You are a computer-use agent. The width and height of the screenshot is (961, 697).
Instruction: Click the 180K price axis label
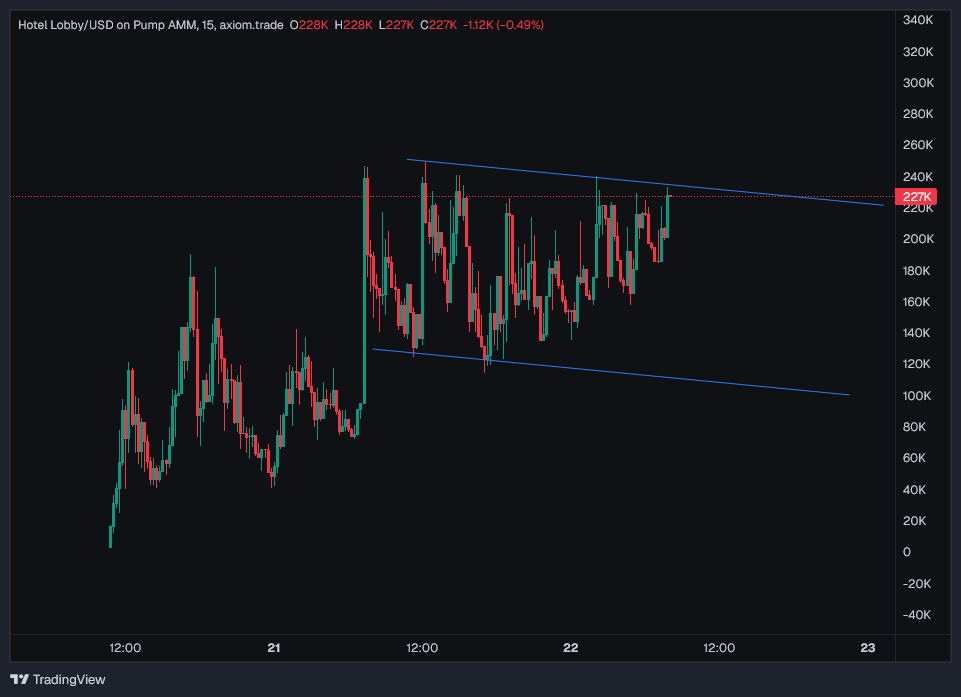(916, 270)
